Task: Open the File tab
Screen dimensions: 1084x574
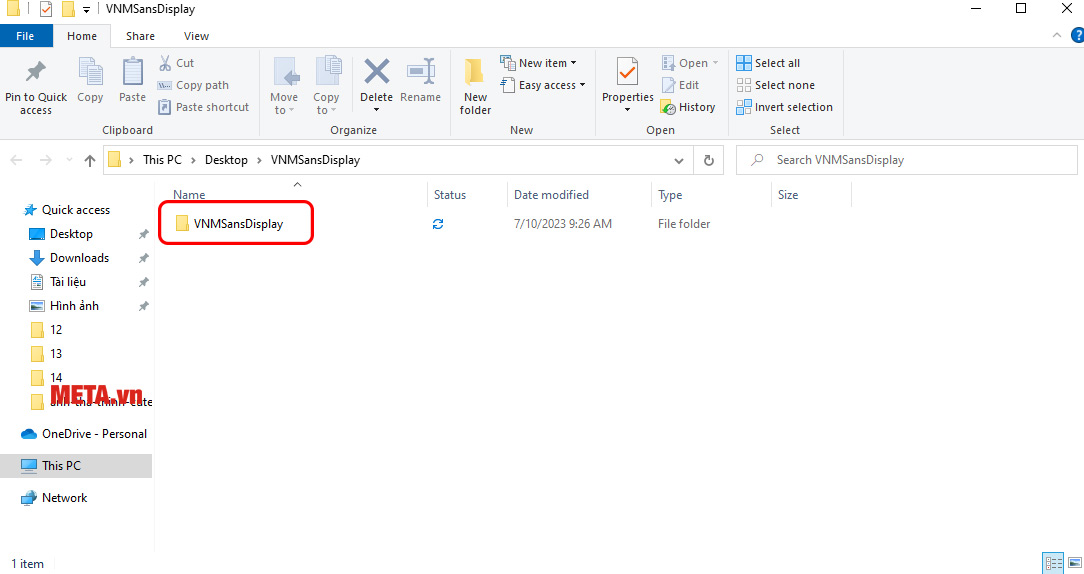Action: [26, 36]
